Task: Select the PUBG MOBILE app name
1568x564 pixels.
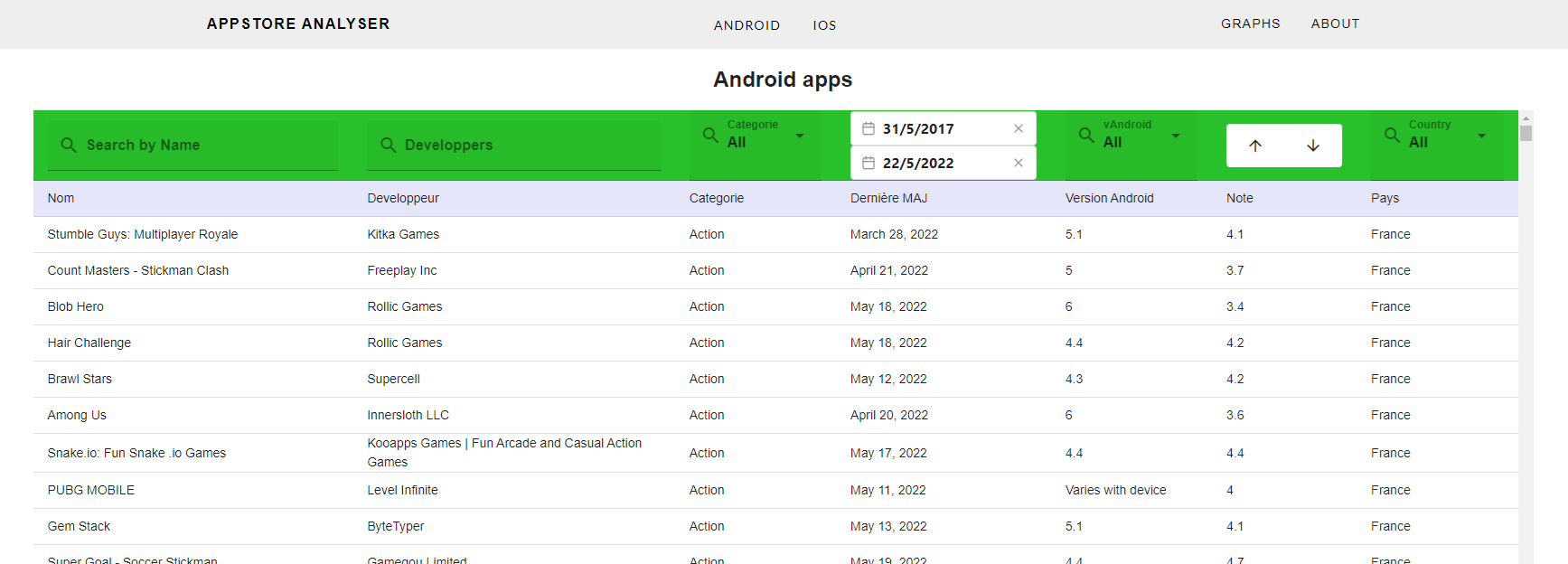Action: click(91, 490)
